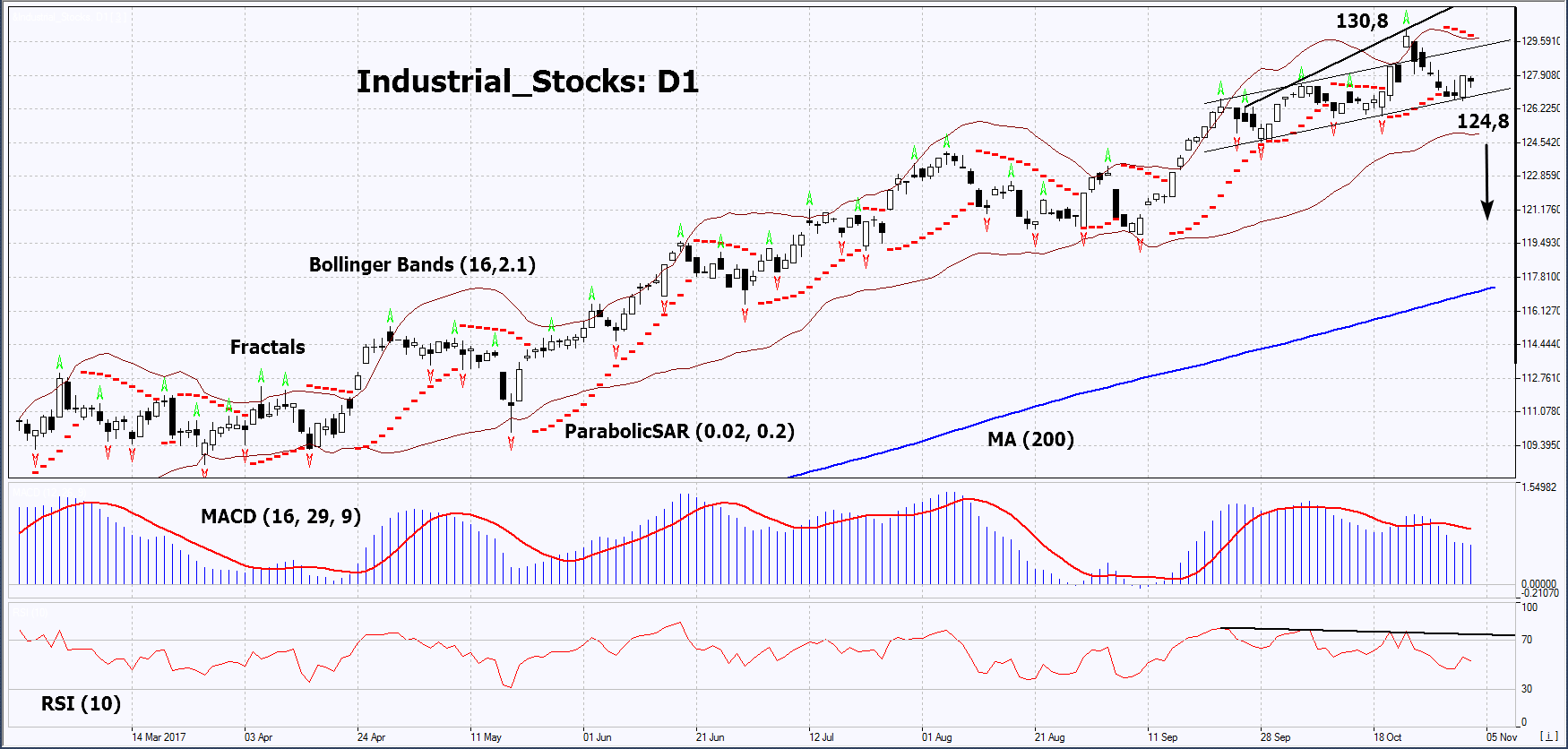Click the 0.00000 MACD scale value
Screen dimensions: 1568x749
point(1539,584)
